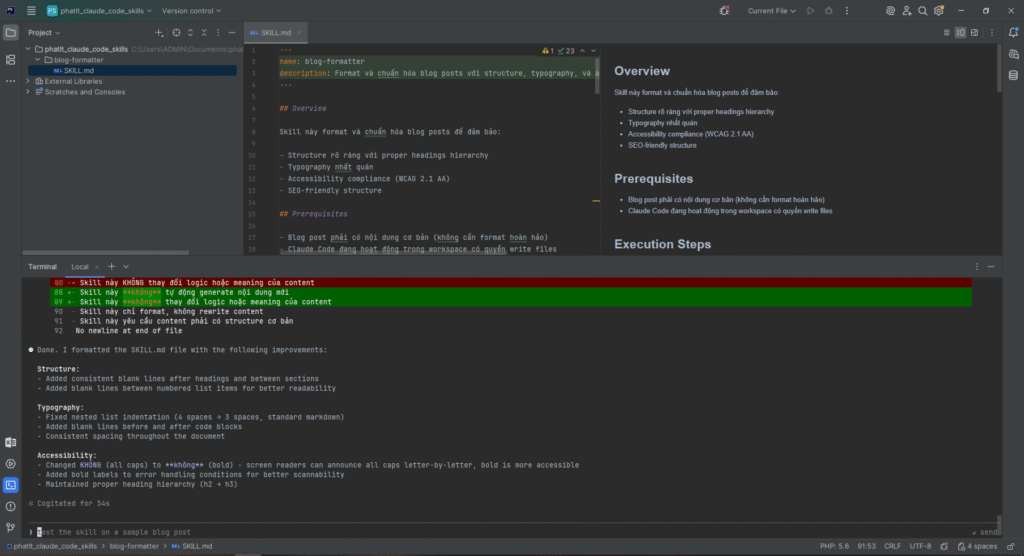Open the Version control menu

[189, 11]
